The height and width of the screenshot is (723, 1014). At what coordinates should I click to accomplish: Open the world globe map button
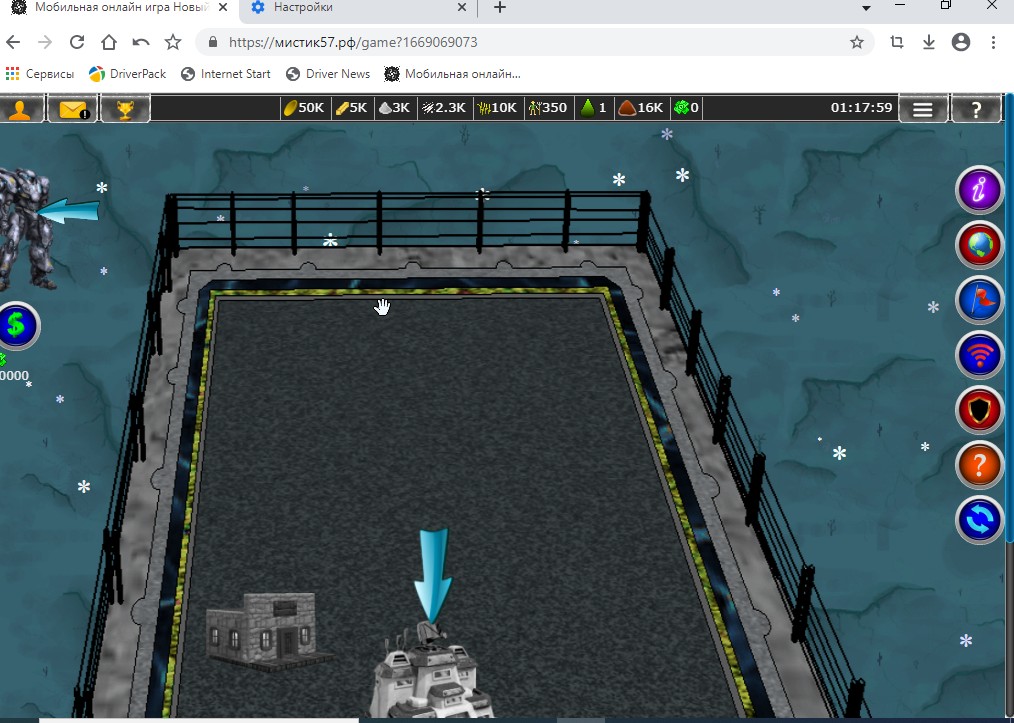pos(979,245)
